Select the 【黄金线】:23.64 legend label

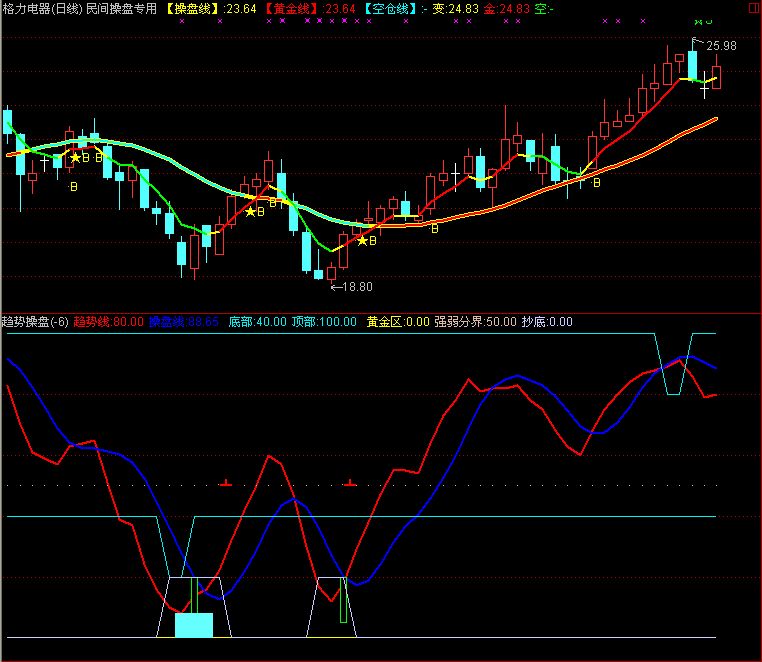(x=310, y=9)
